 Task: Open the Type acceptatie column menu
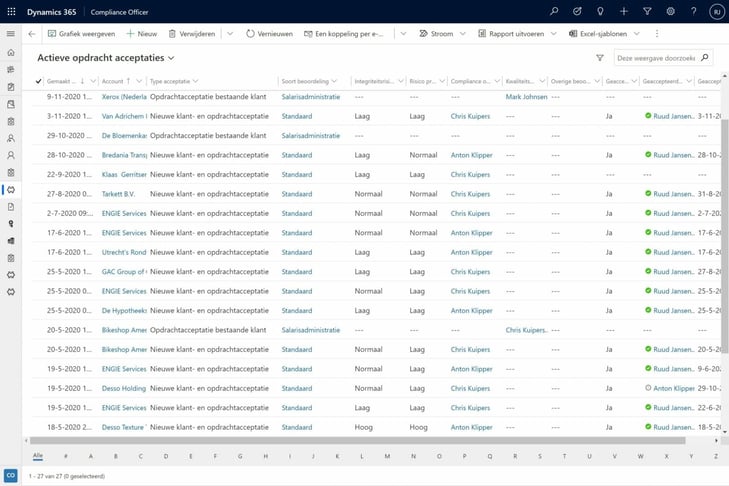point(195,81)
